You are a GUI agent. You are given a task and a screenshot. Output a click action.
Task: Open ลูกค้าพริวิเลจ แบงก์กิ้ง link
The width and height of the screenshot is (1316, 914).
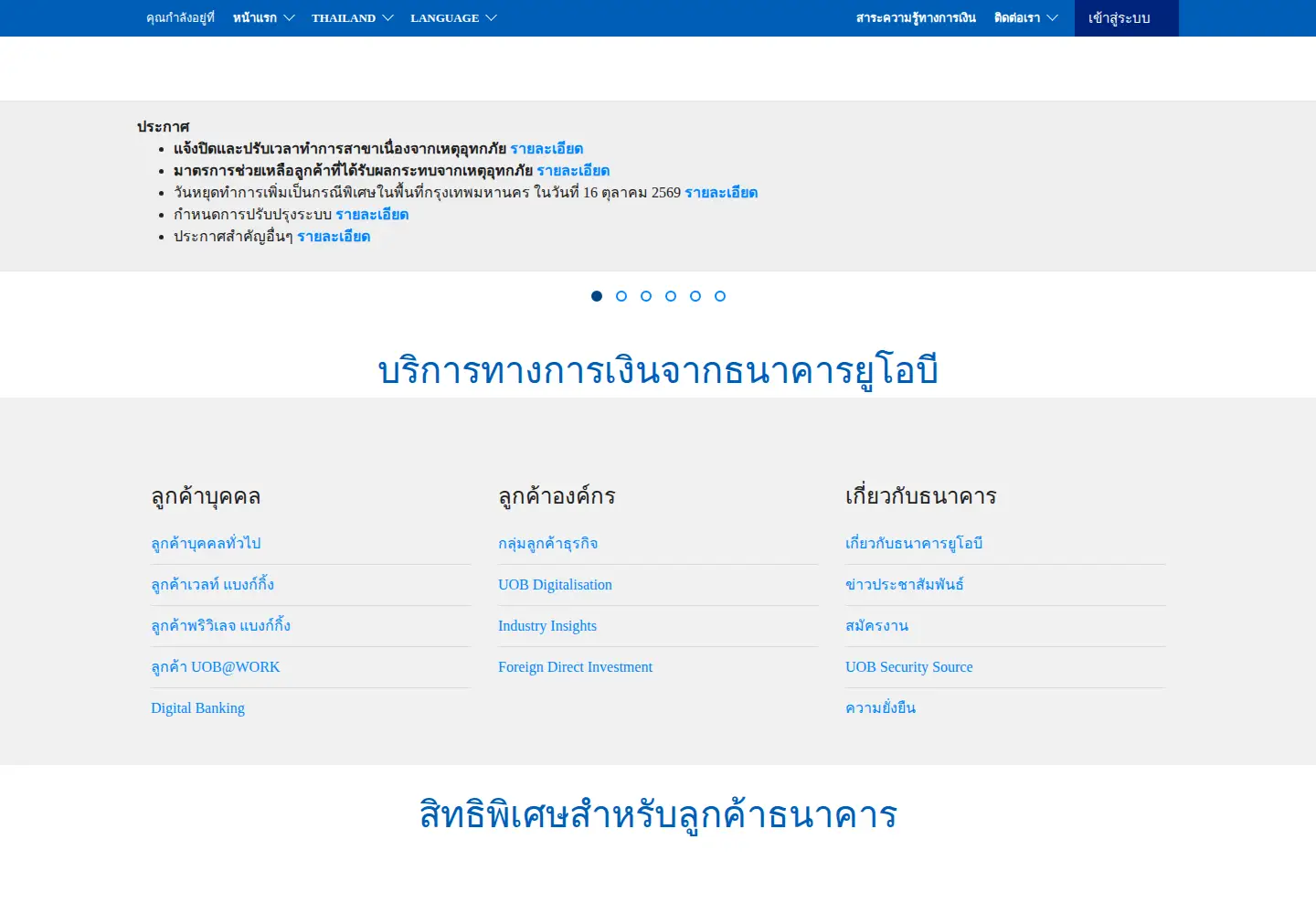(220, 626)
